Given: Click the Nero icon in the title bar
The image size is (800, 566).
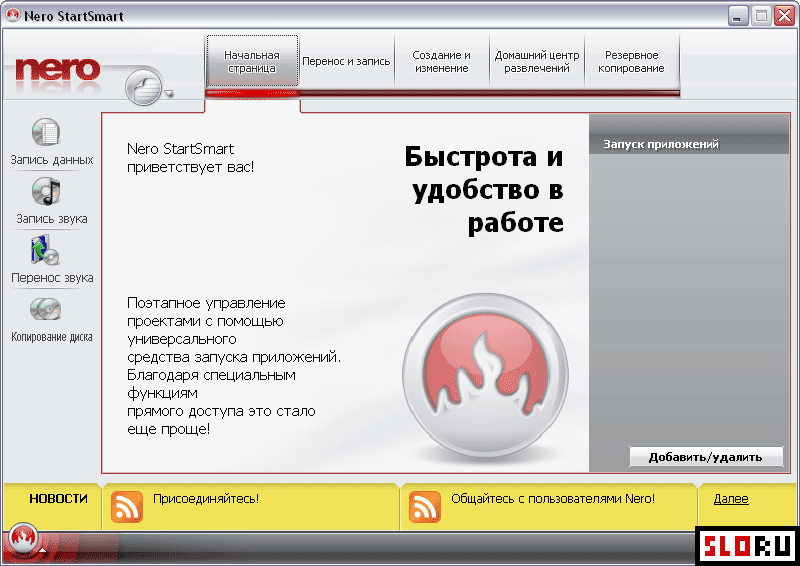Looking at the screenshot, I should 13,15.
